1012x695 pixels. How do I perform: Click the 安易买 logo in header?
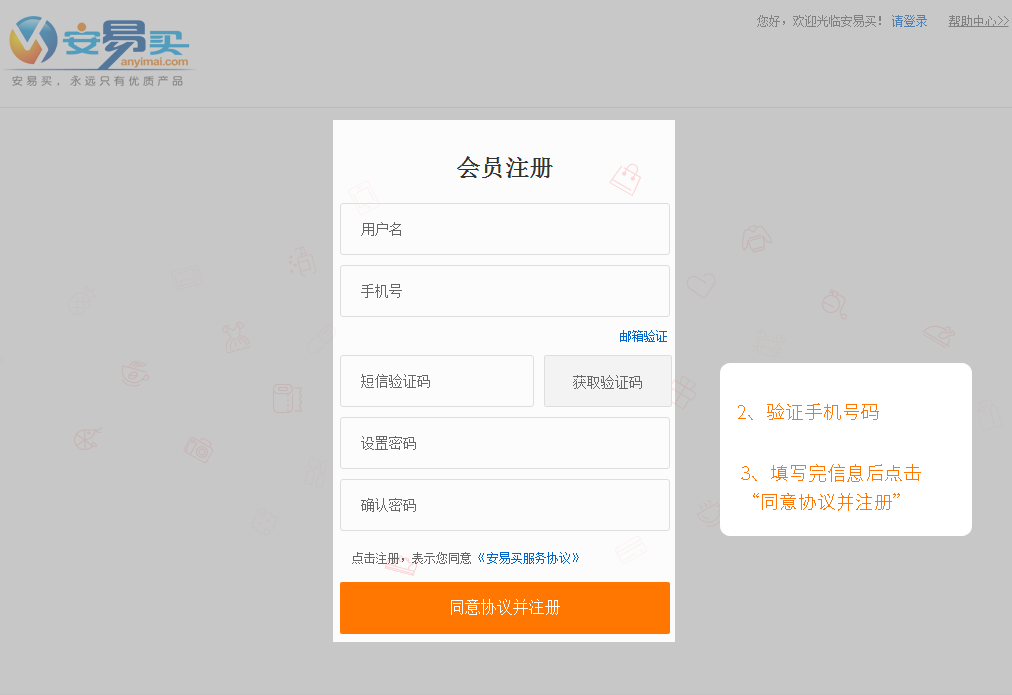pyautogui.click(x=99, y=51)
